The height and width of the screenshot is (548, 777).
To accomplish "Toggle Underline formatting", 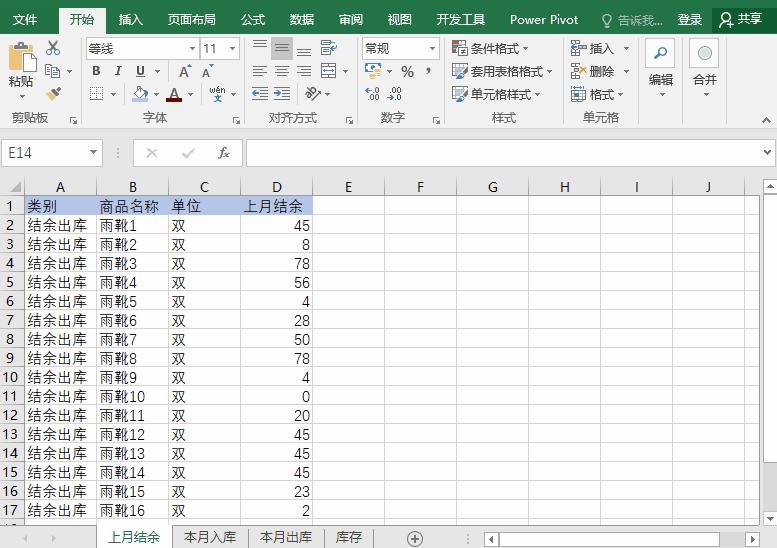I will pyautogui.click(x=140, y=71).
